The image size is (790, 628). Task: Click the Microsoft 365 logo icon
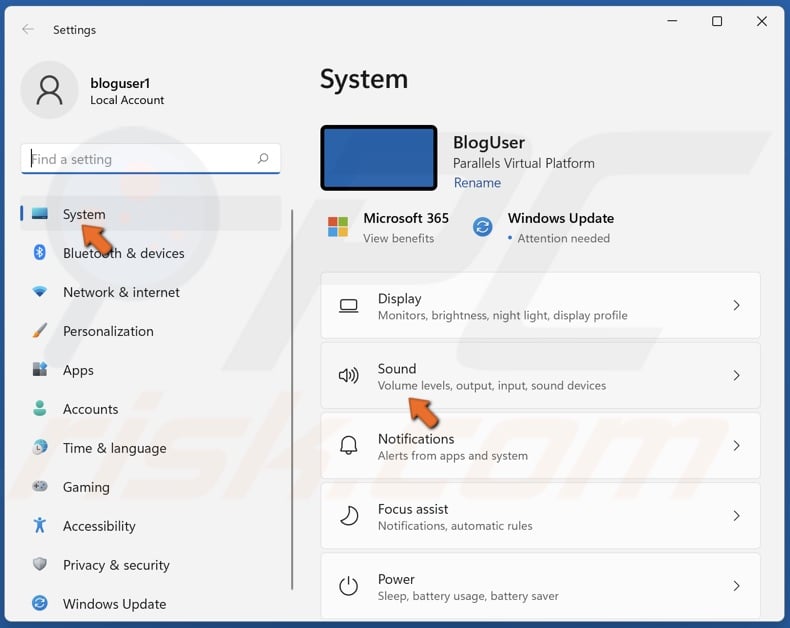point(338,227)
